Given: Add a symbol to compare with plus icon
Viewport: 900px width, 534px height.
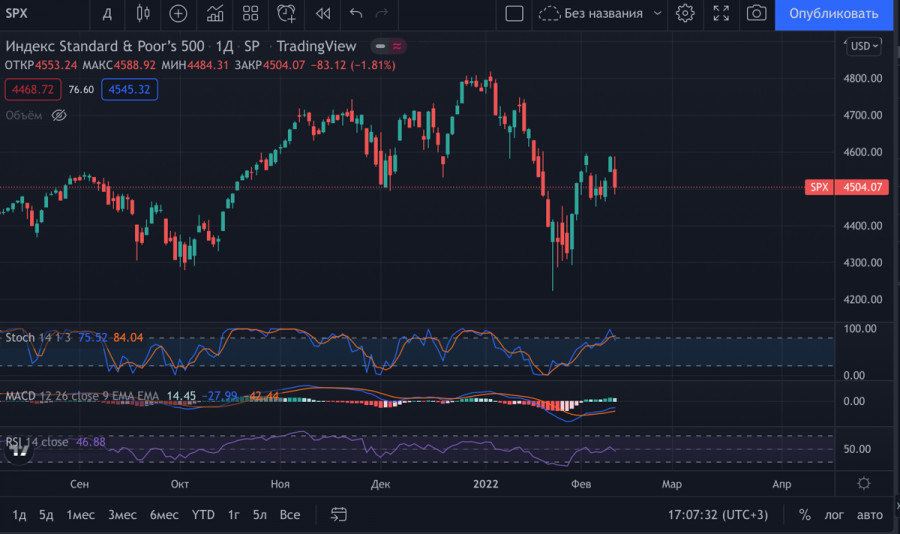Looking at the screenshot, I should click(x=178, y=13).
